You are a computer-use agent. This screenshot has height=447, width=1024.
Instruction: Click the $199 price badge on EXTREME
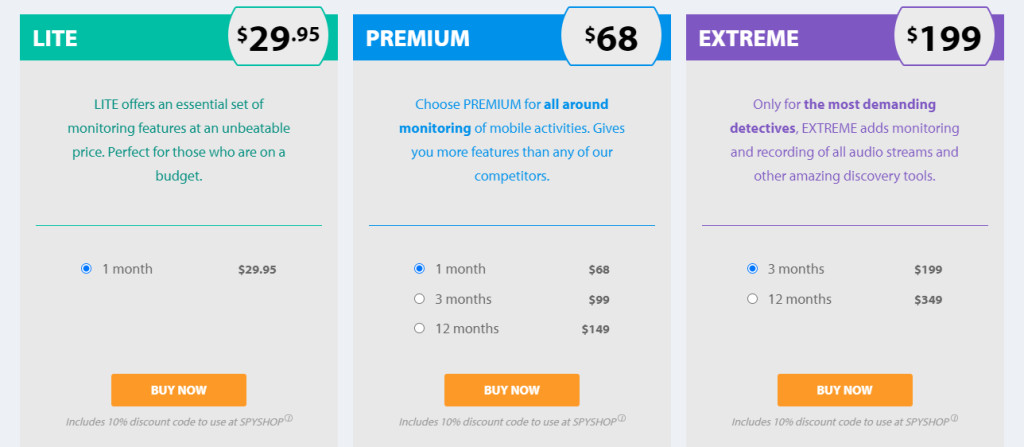point(944,37)
